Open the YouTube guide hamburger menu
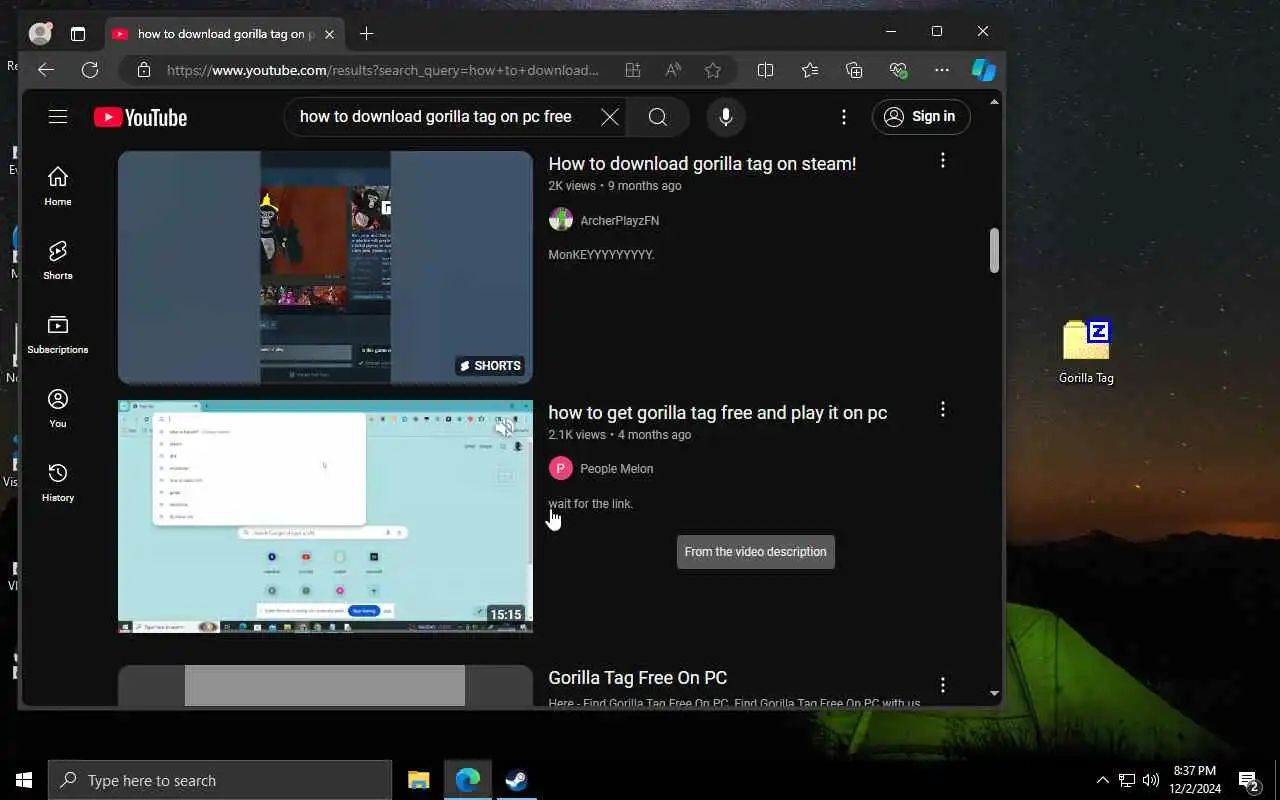Image resolution: width=1280 pixels, height=800 pixels. pyautogui.click(x=58, y=117)
